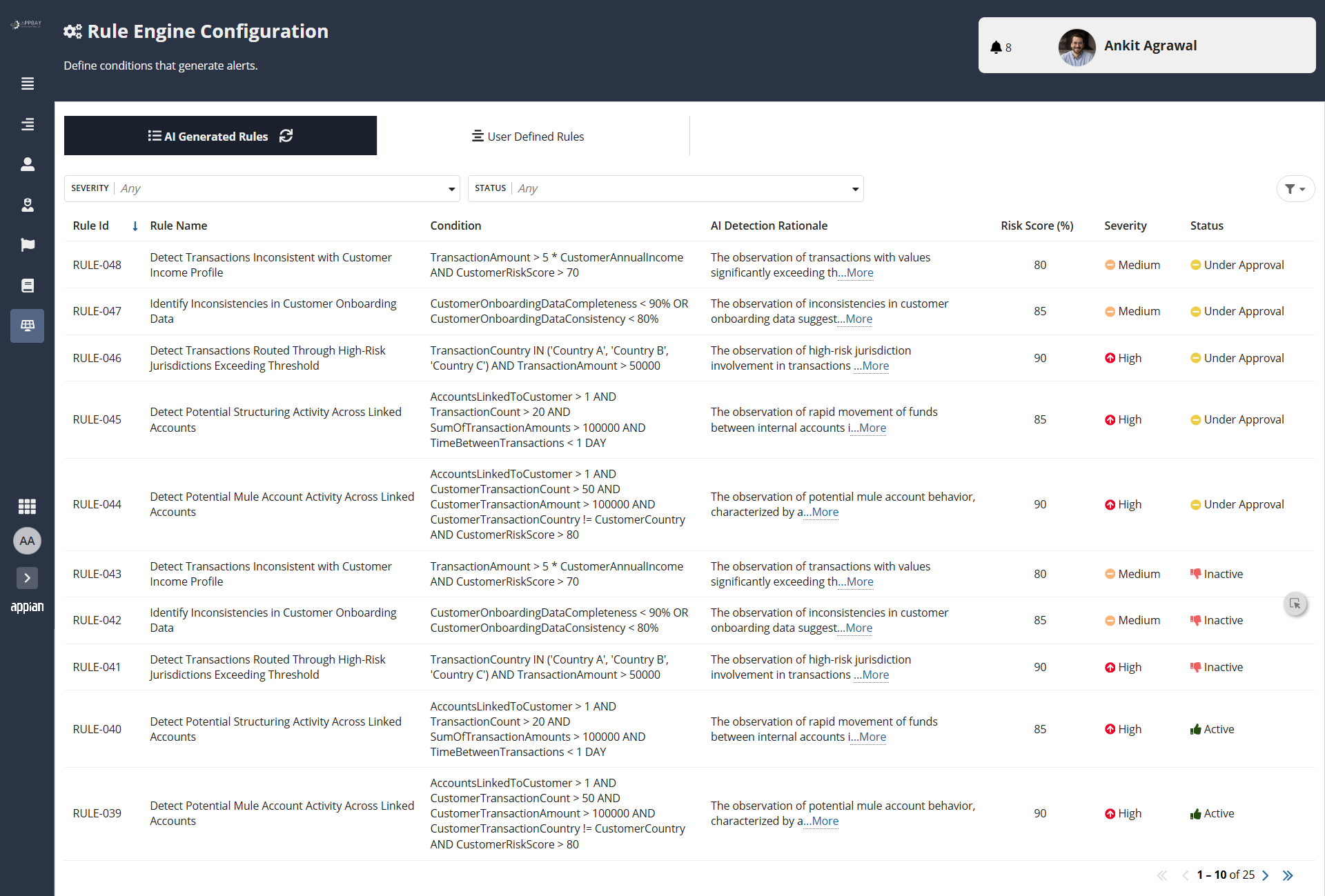Go to the next page of rules

pyautogui.click(x=1266, y=875)
